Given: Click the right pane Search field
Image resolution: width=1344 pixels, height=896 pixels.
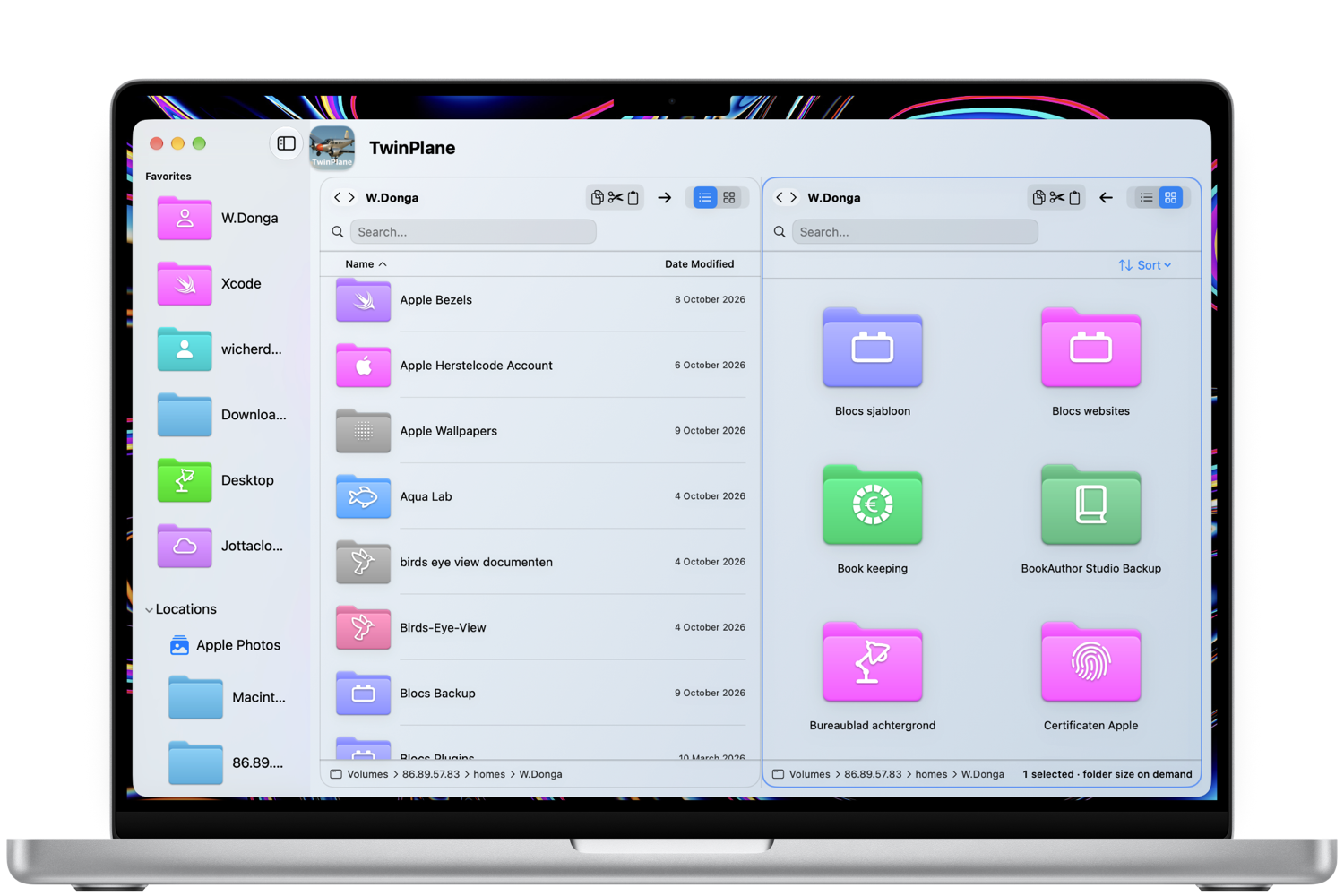Looking at the screenshot, I should pyautogui.click(x=915, y=232).
